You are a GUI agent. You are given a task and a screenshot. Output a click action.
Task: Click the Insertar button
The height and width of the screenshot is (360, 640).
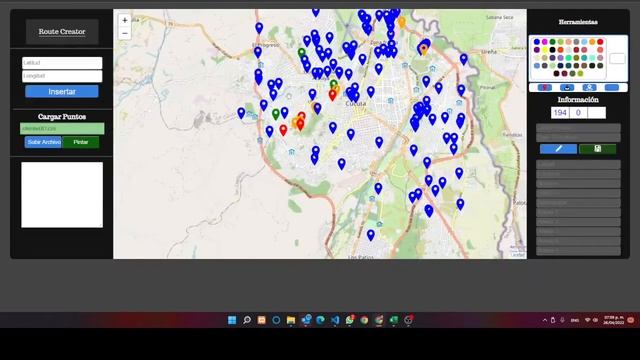62,91
